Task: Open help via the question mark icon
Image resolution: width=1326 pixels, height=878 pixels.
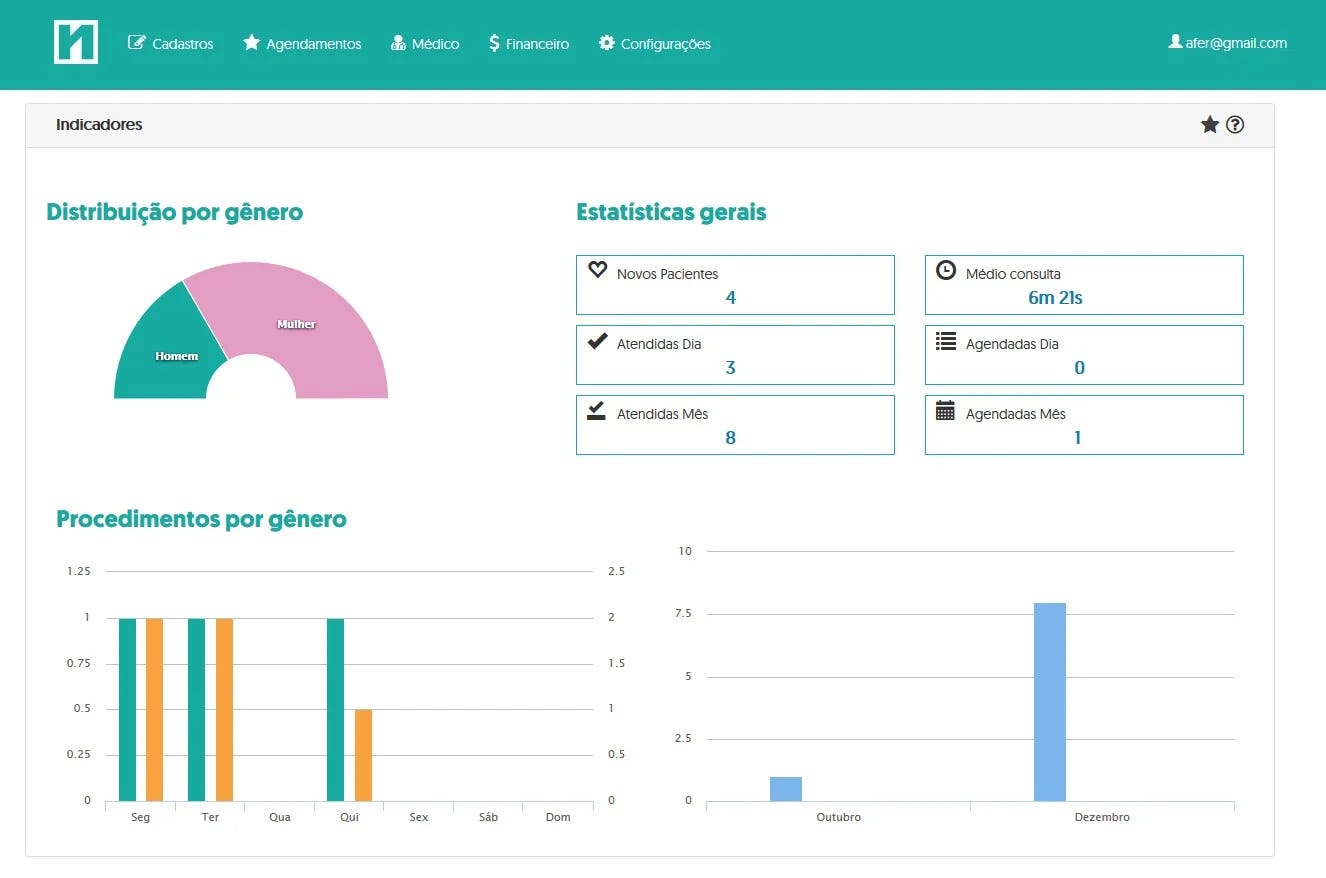Action: coord(1235,124)
